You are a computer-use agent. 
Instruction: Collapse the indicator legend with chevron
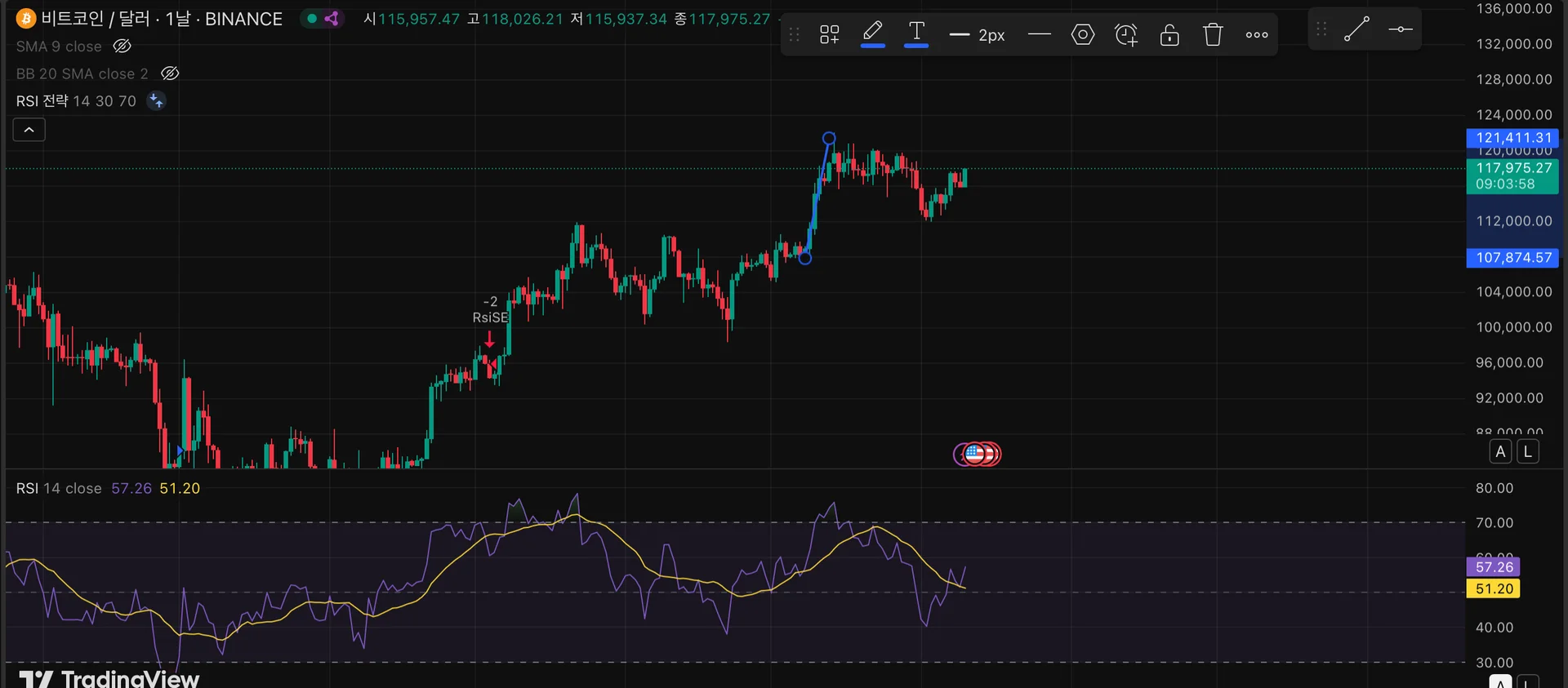[29, 130]
